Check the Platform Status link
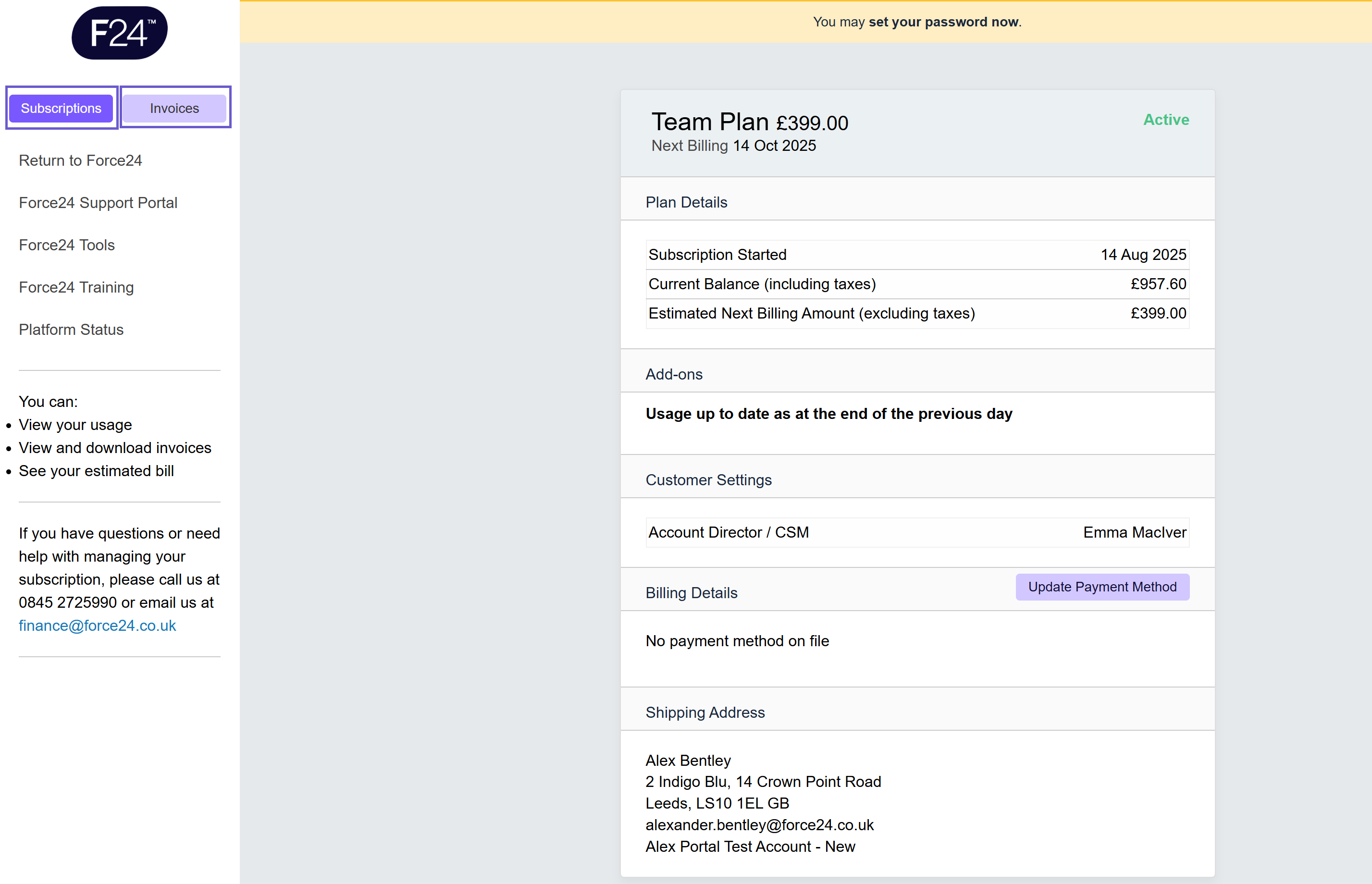 coord(71,330)
